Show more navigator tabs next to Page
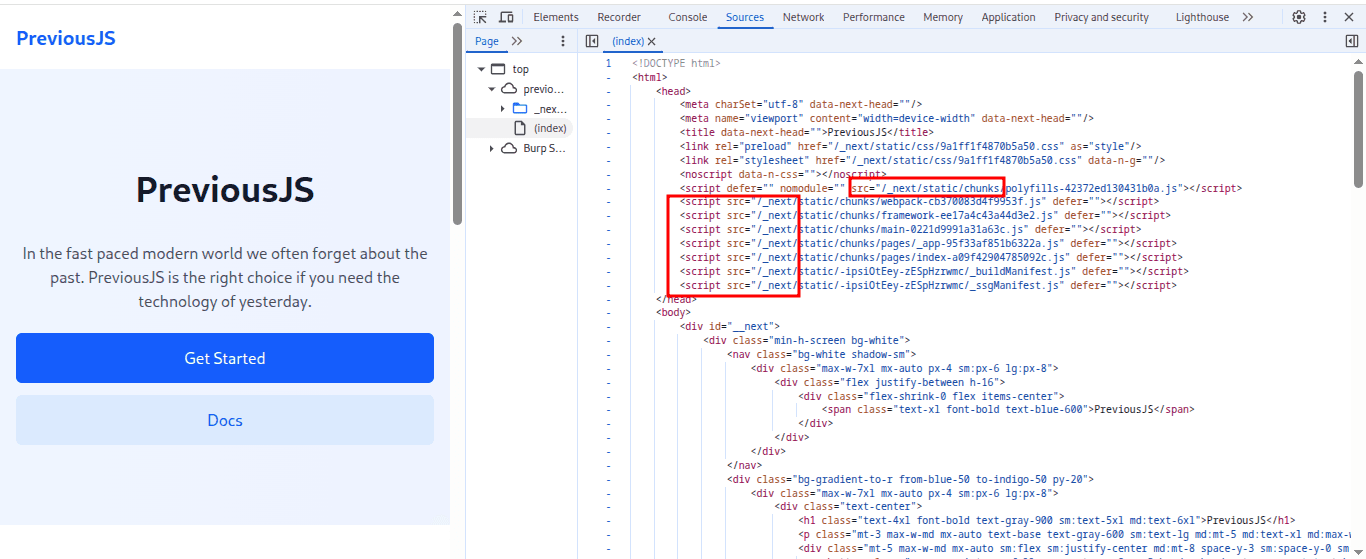This screenshot has height=559, width=1366. click(x=517, y=41)
